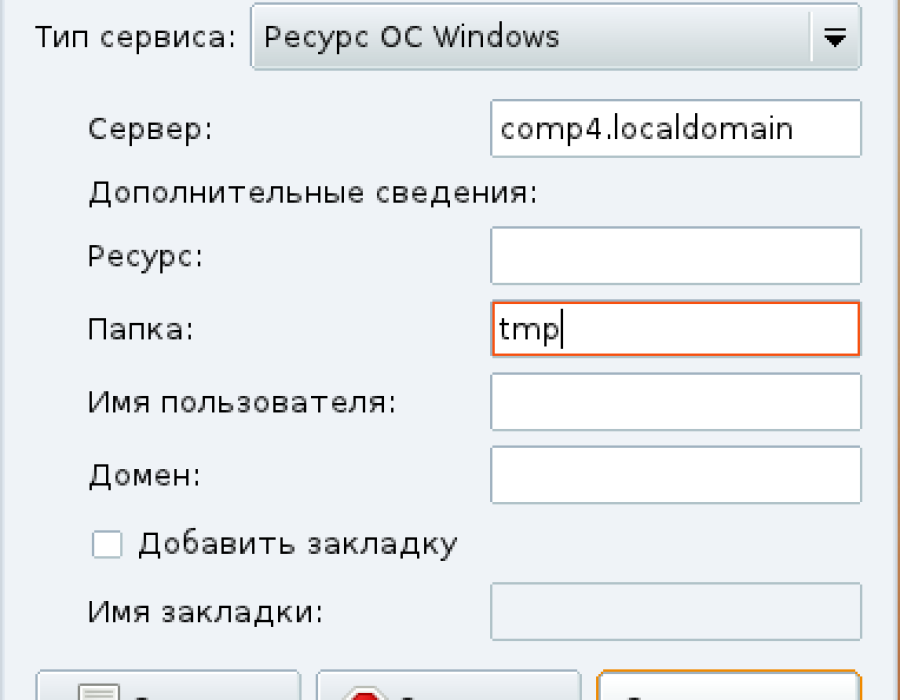Click the Имя пользователя label
This screenshot has height=700, width=900.
pyautogui.click(x=242, y=402)
